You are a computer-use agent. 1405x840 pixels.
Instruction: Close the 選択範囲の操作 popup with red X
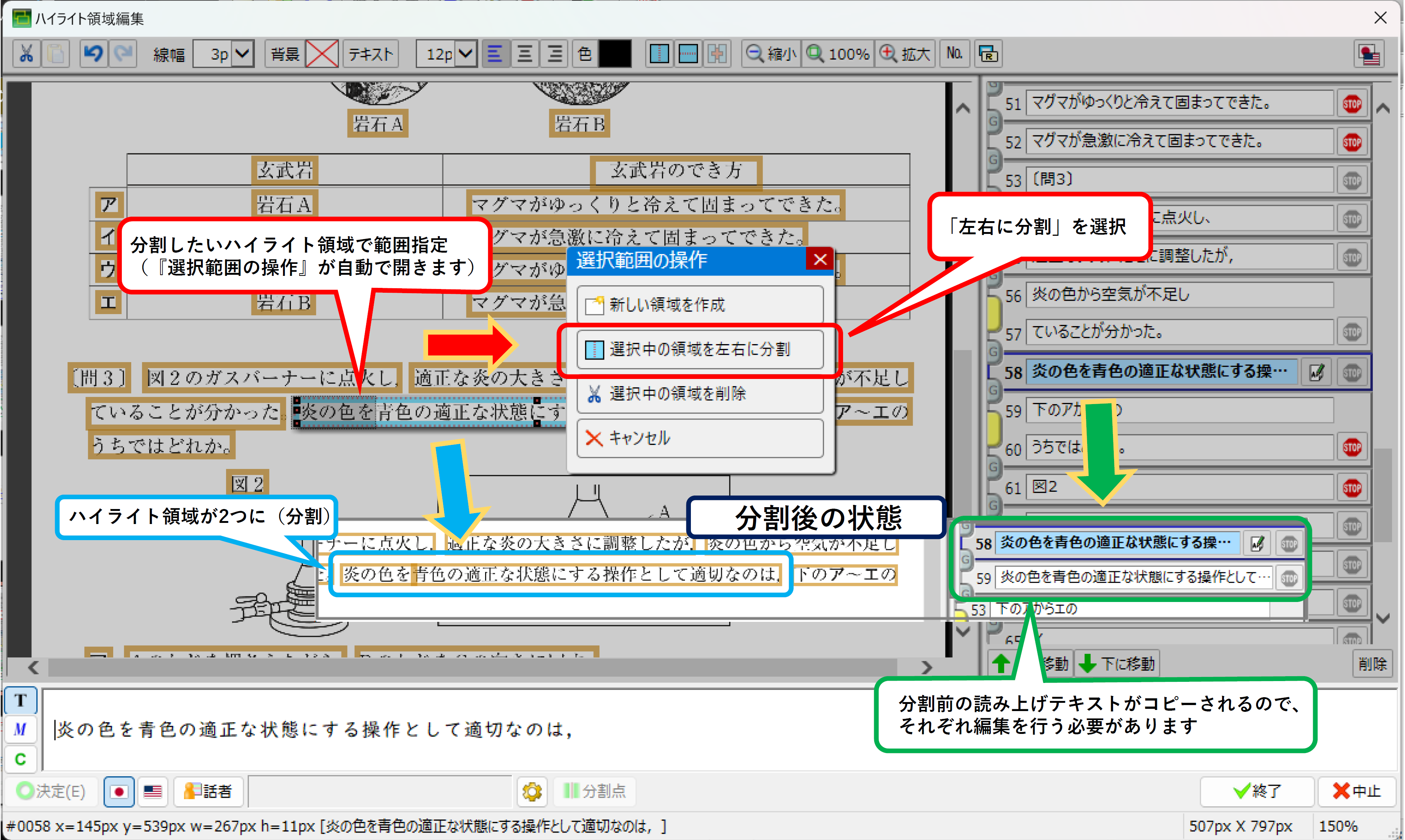820,260
